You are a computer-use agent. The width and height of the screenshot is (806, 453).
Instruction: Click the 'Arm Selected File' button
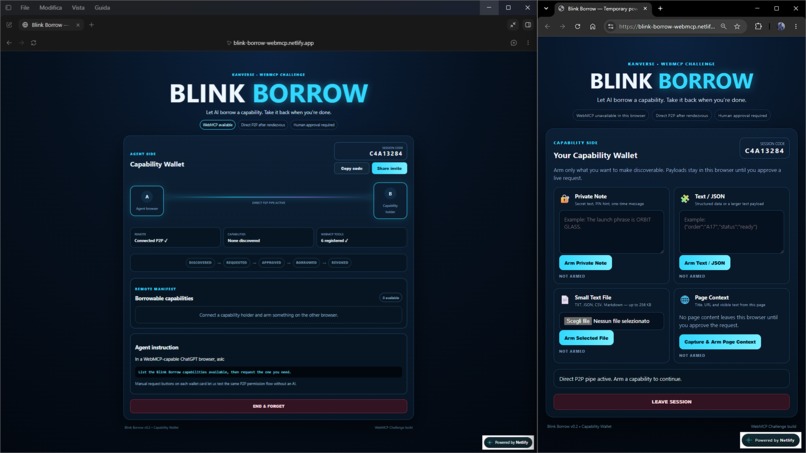tap(586, 338)
